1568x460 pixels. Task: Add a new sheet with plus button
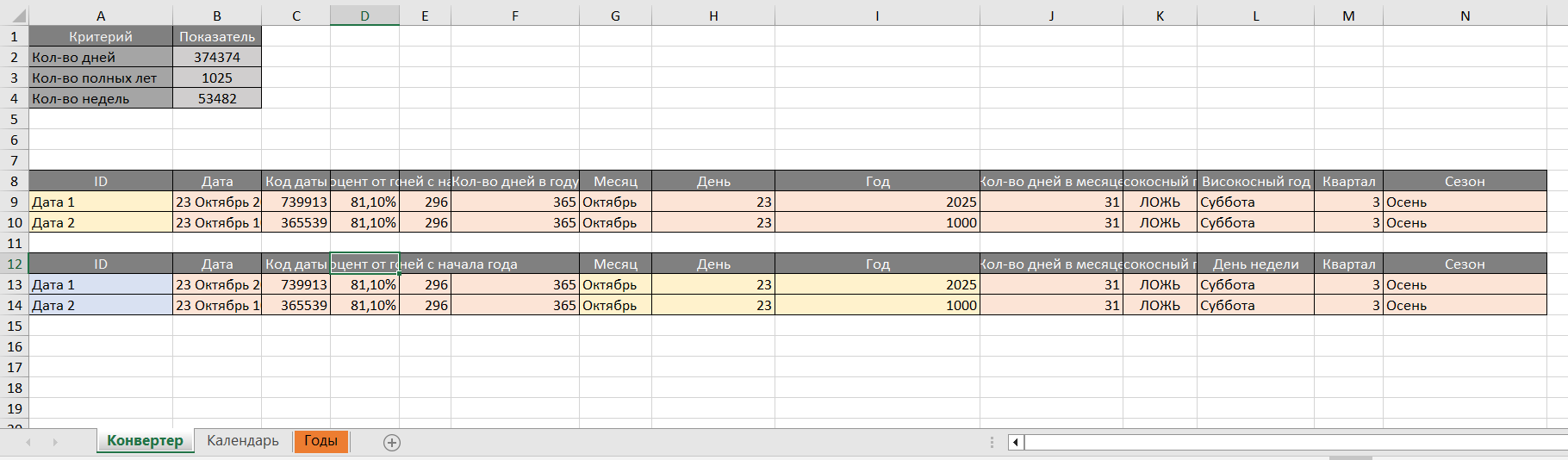coord(392,443)
